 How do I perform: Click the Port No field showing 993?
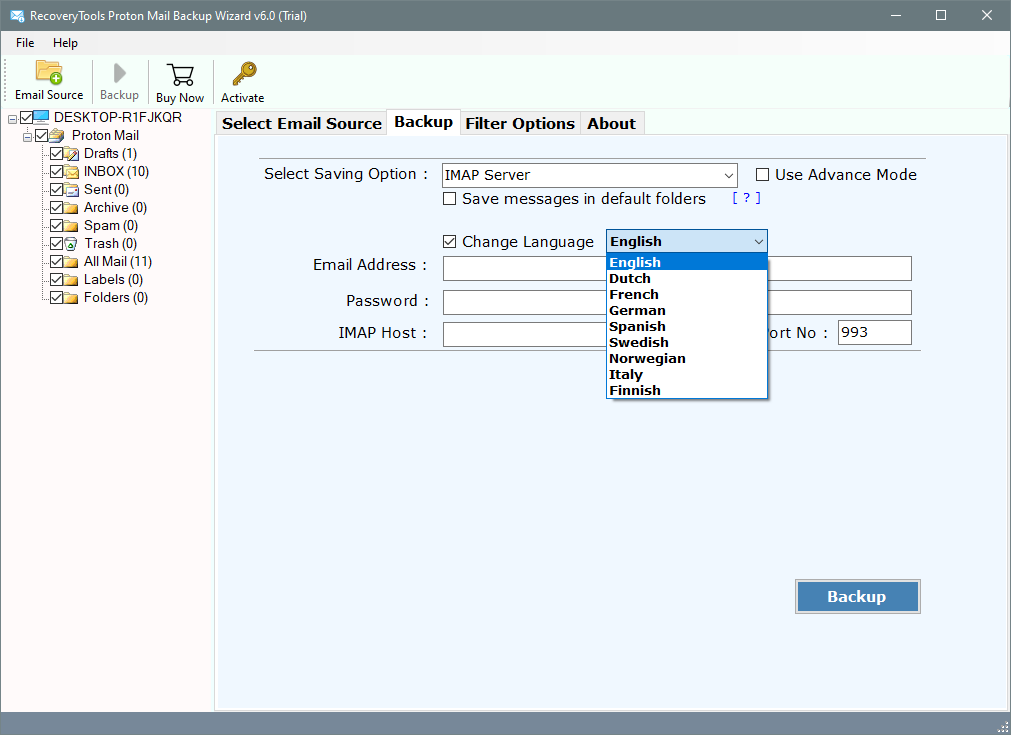coord(874,333)
